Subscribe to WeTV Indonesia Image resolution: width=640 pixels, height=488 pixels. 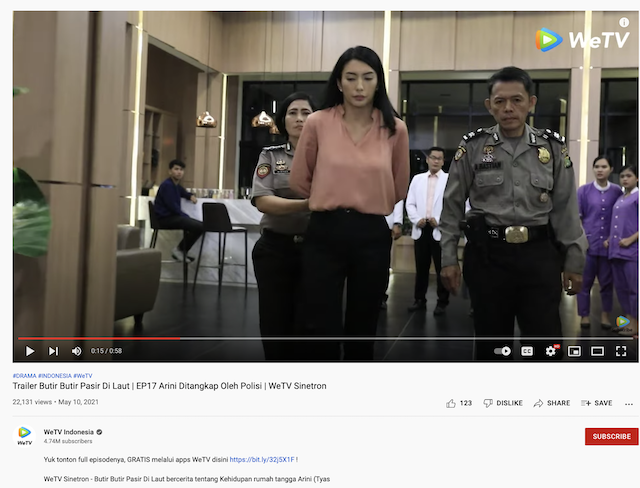click(611, 437)
